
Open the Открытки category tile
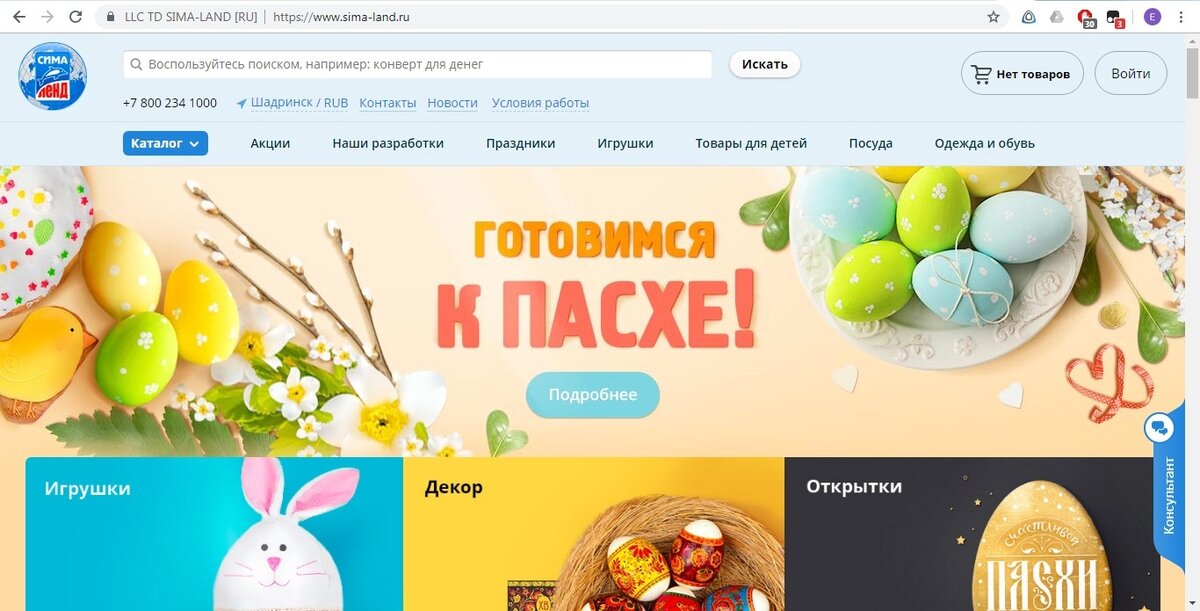(x=972, y=534)
